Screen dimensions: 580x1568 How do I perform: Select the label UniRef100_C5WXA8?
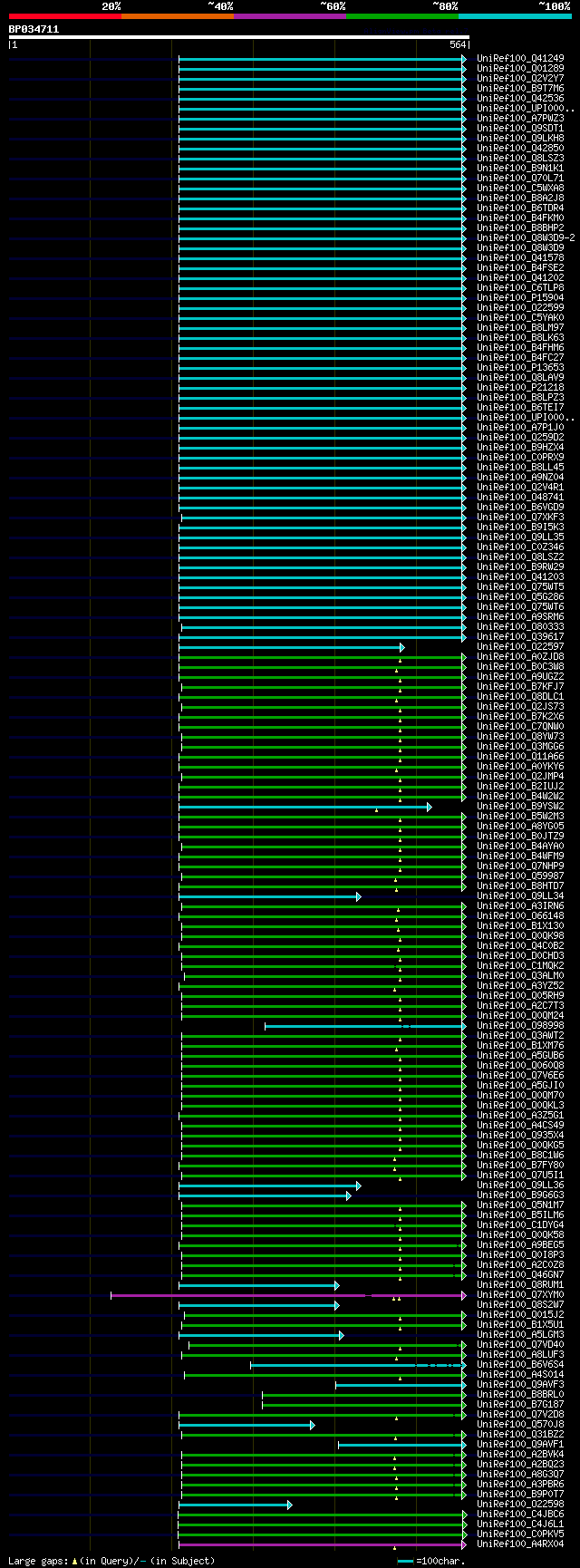tap(520, 188)
